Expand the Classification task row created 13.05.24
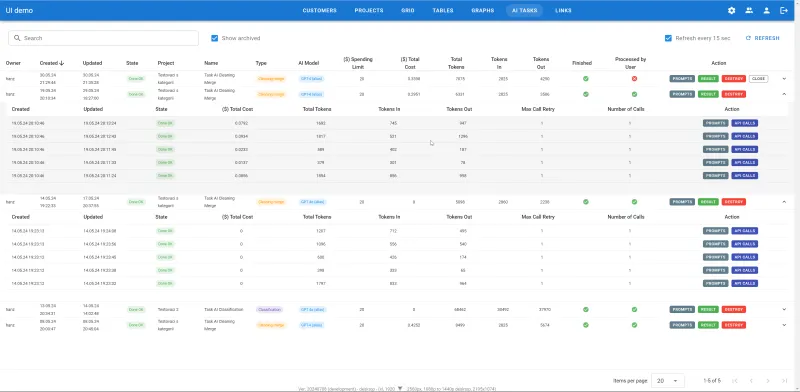This screenshot has height=392, width=800. coord(784,309)
